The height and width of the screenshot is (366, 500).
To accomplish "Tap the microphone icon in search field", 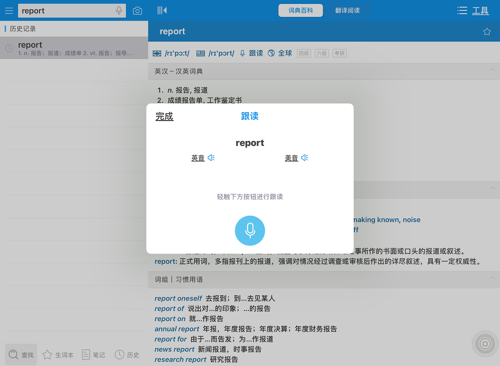I will [119, 10].
